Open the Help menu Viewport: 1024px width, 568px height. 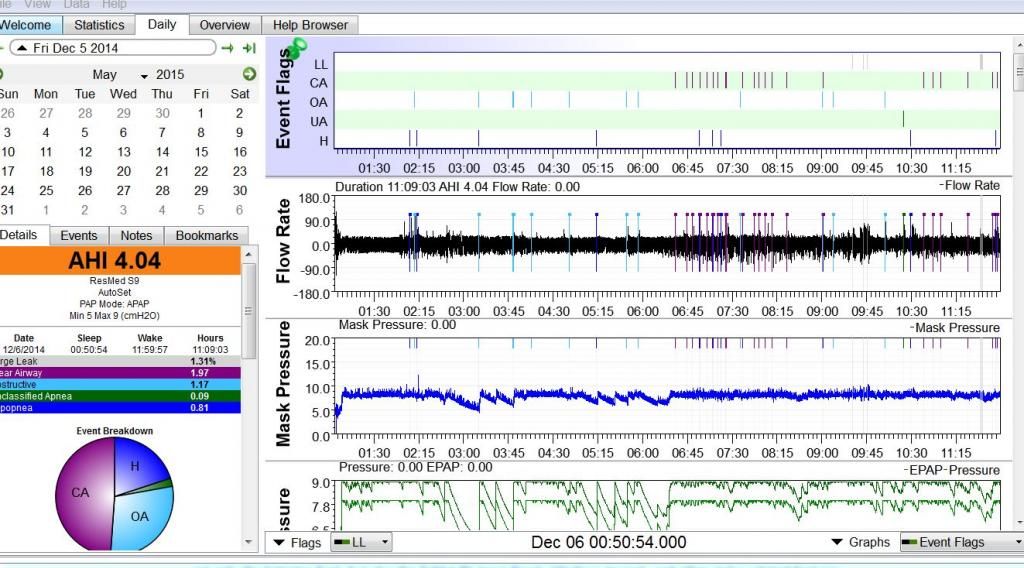[x=114, y=5]
